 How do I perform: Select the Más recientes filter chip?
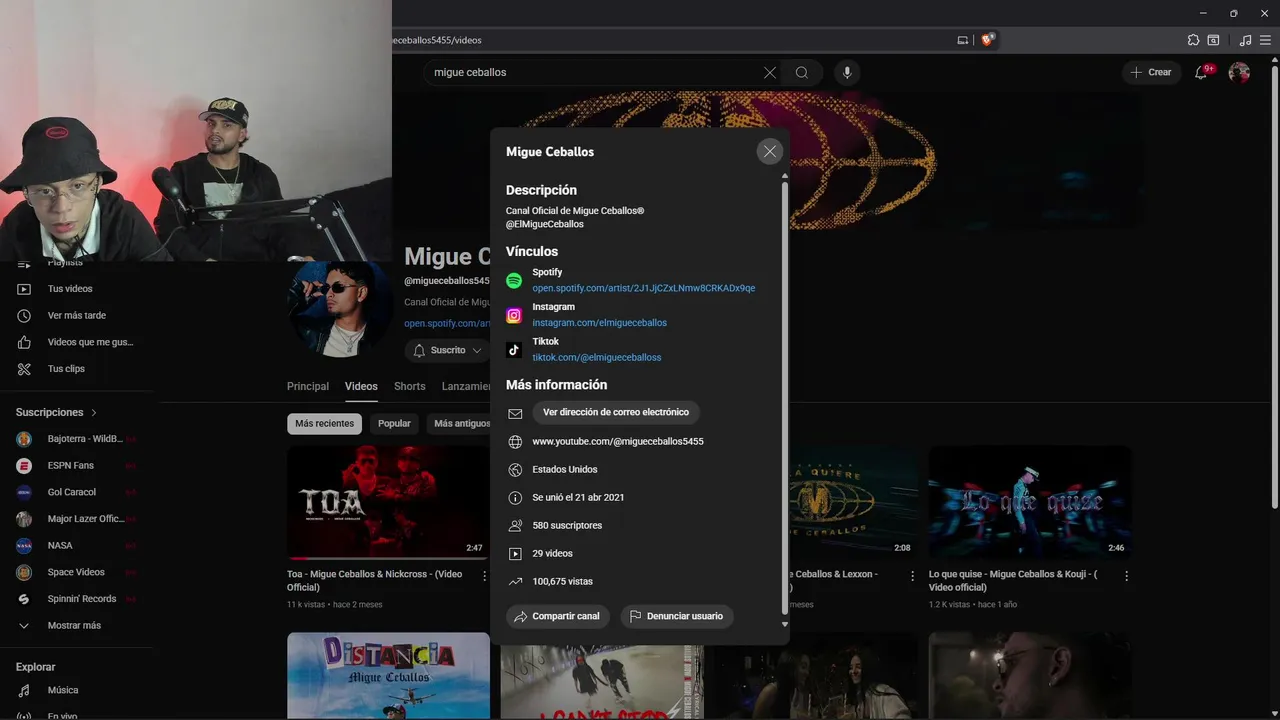(x=324, y=423)
